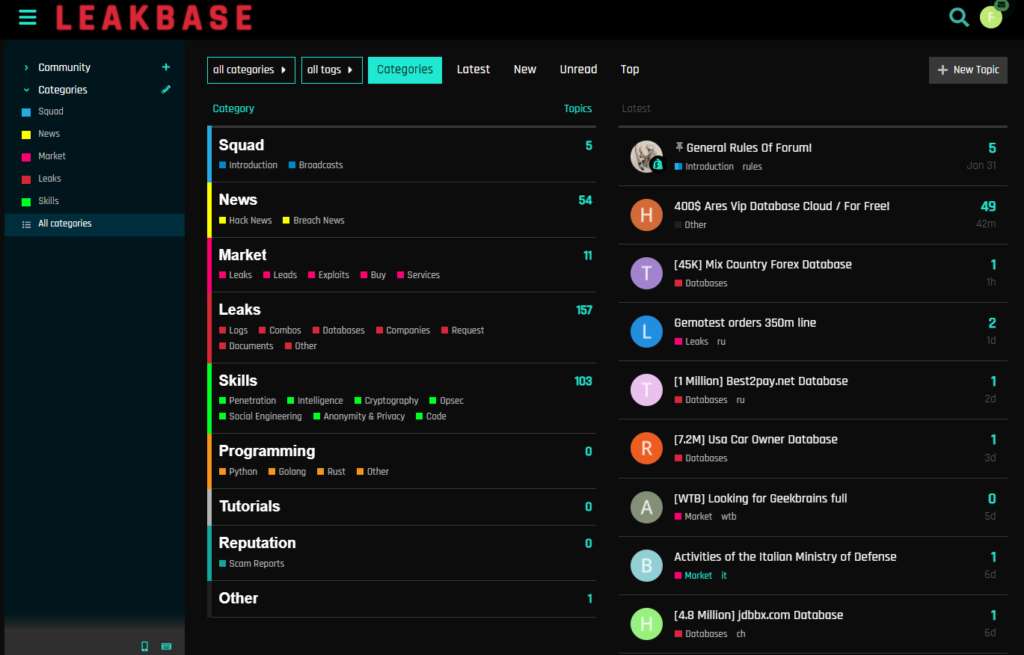The height and width of the screenshot is (655, 1024).
Task: Open the "all tags" dropdown
Action: [331, 70]
